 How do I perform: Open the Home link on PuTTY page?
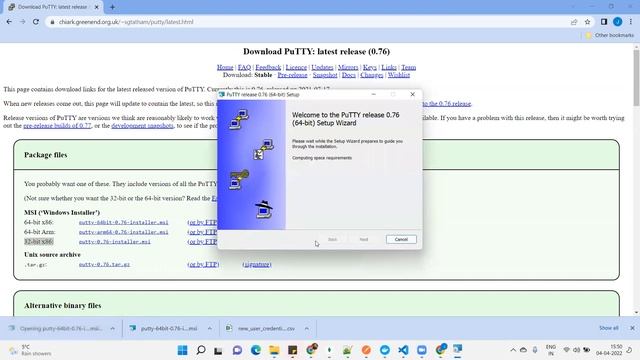(225, 67)
